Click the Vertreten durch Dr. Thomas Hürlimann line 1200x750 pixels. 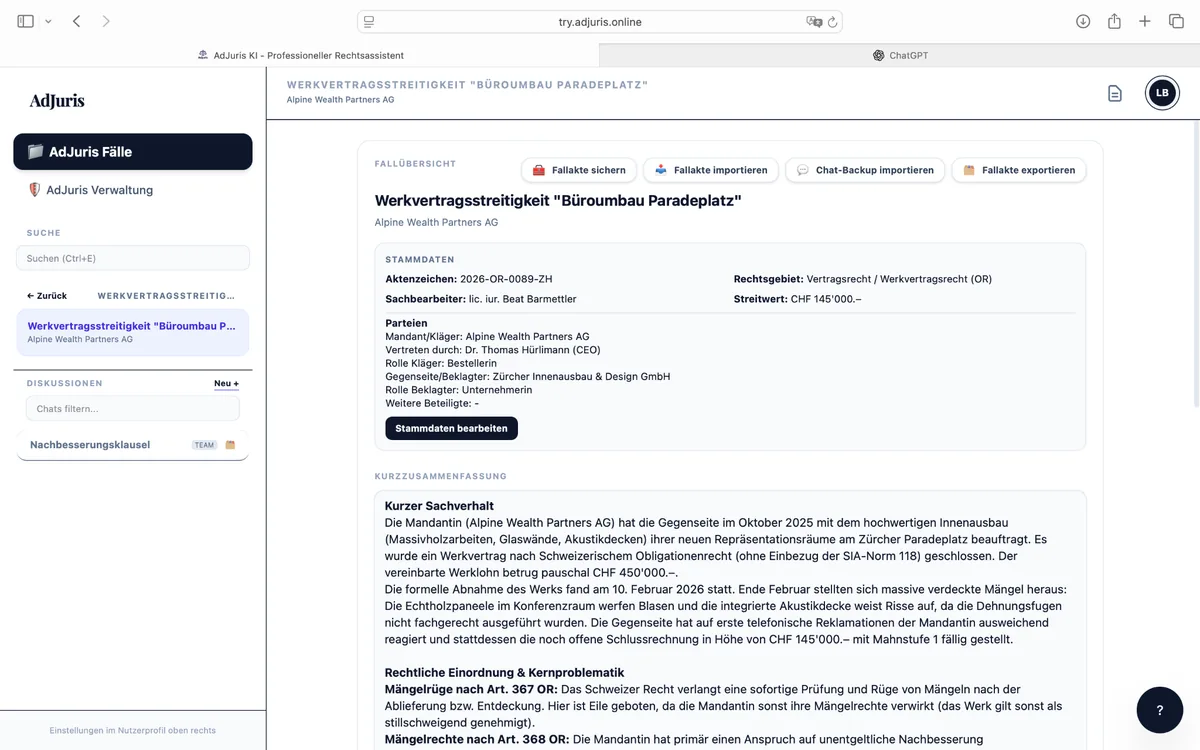click(492, 350)
